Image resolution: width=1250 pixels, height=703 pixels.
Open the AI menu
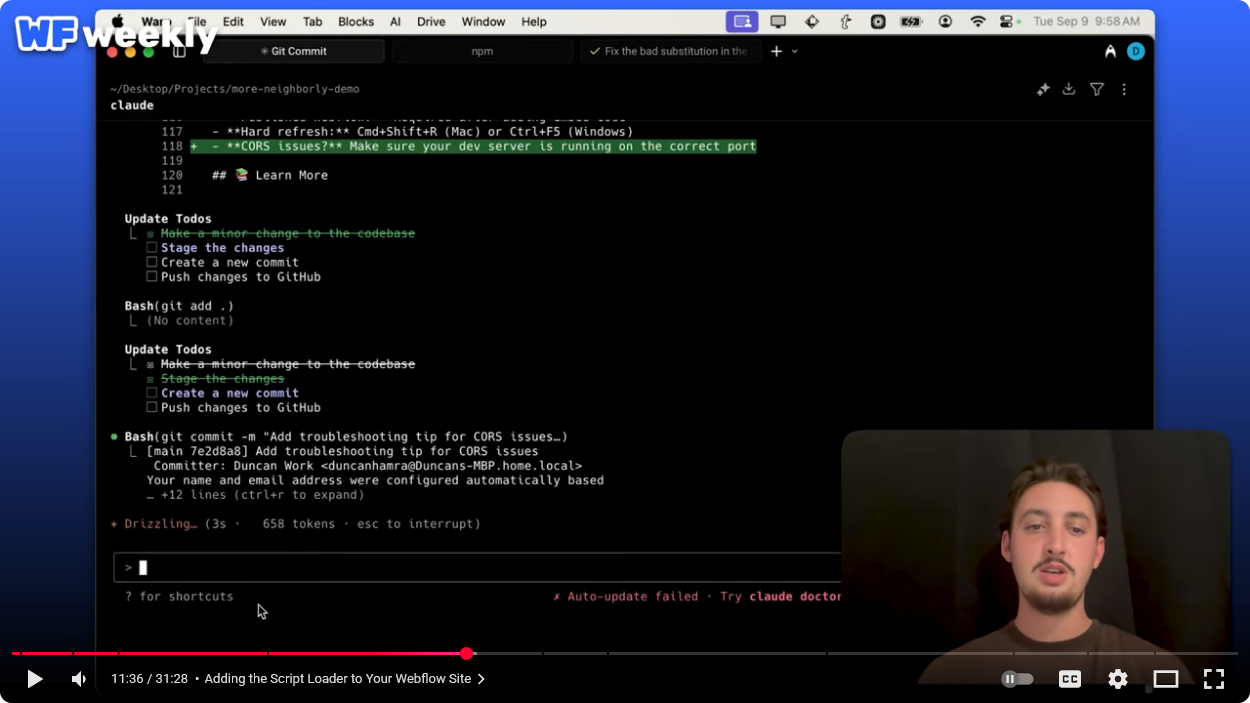coord(395,21)
